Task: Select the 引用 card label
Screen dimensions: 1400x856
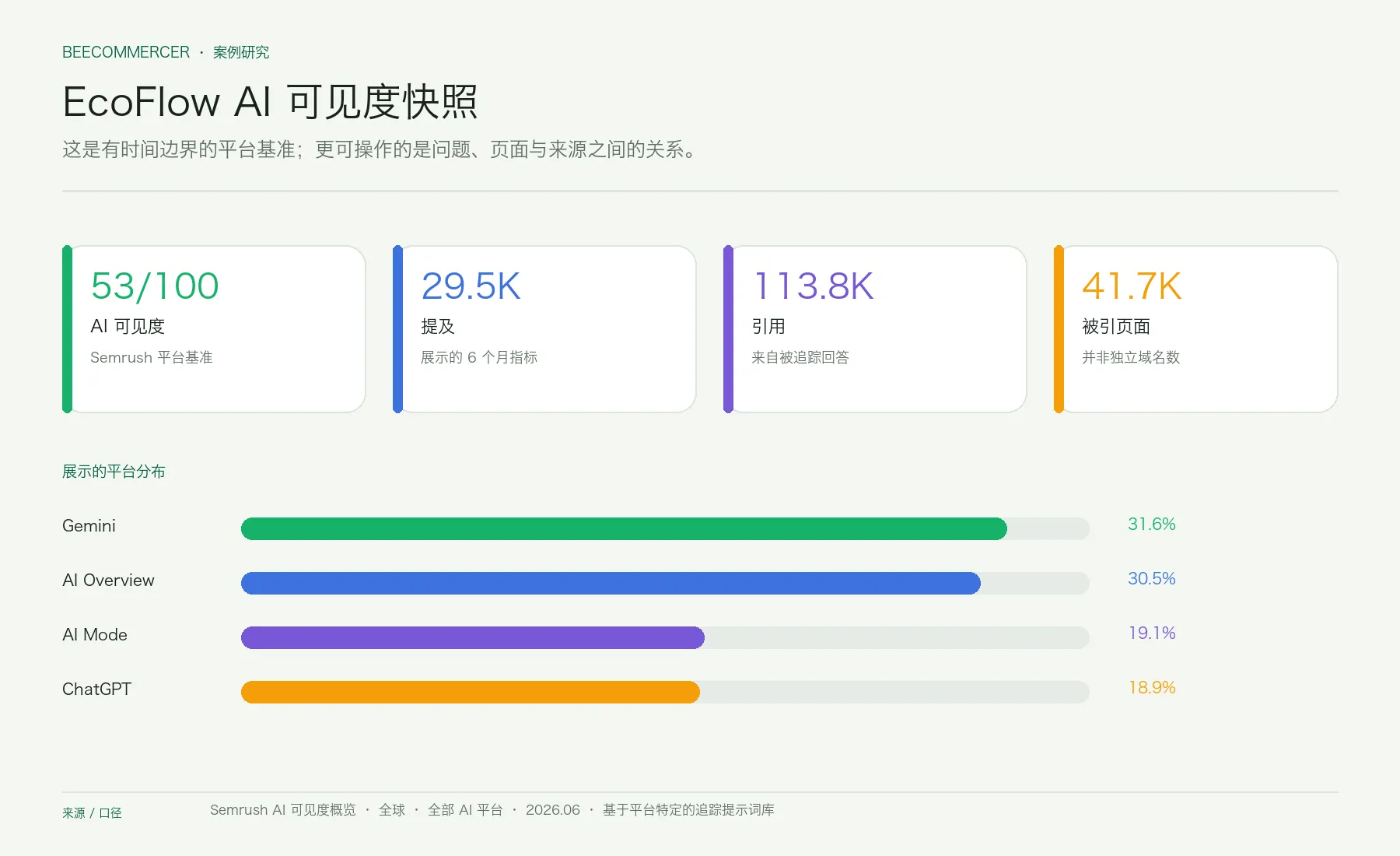Action: click(768, 326)
